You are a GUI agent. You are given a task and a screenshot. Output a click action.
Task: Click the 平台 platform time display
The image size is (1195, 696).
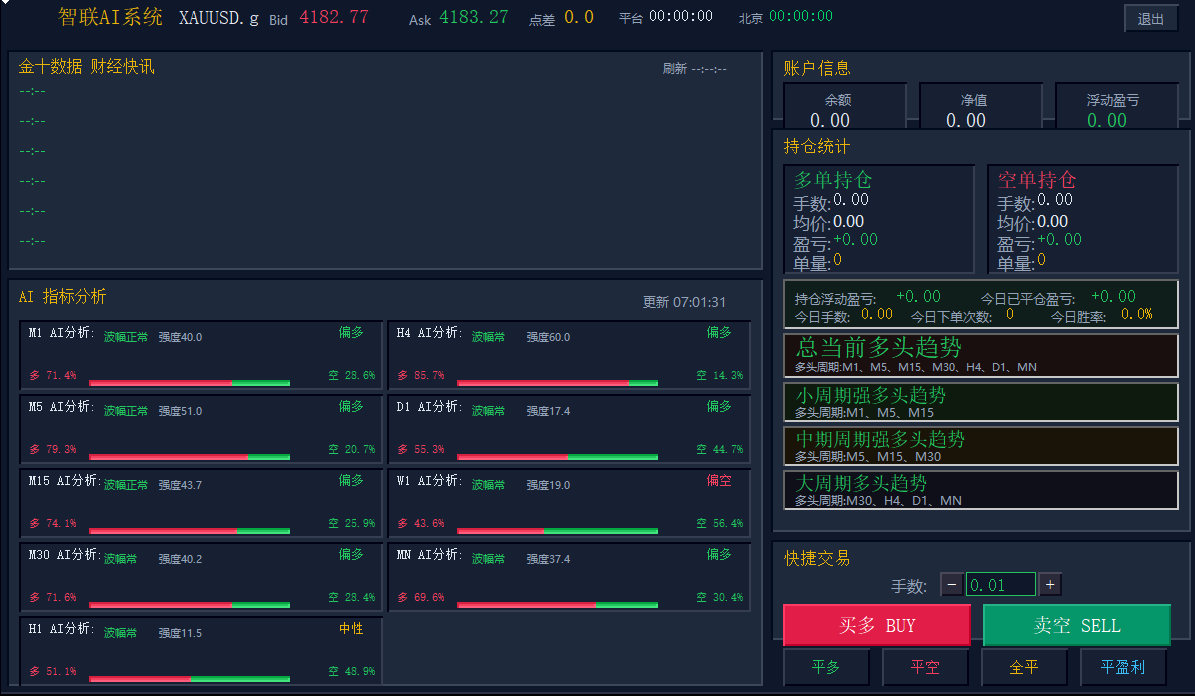[681, 16]
